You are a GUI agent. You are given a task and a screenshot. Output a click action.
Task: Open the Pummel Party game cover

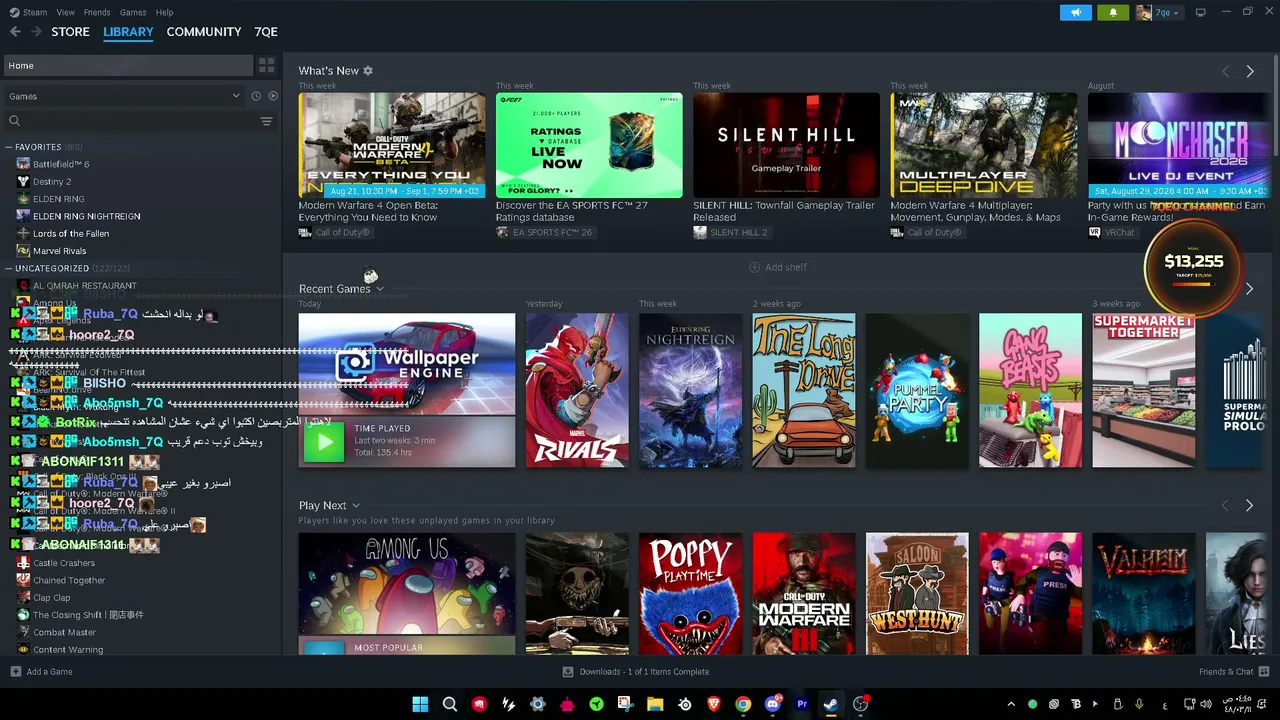point(917,390)
